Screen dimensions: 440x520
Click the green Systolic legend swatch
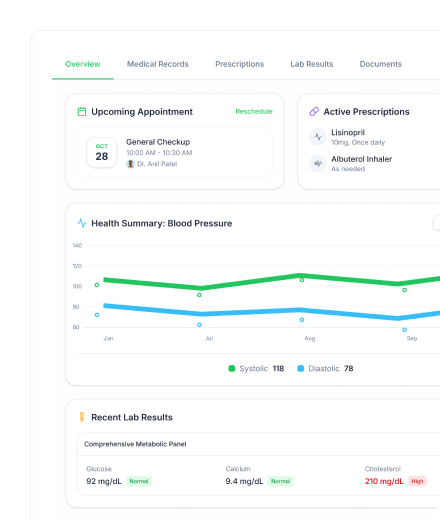[232, 368]
